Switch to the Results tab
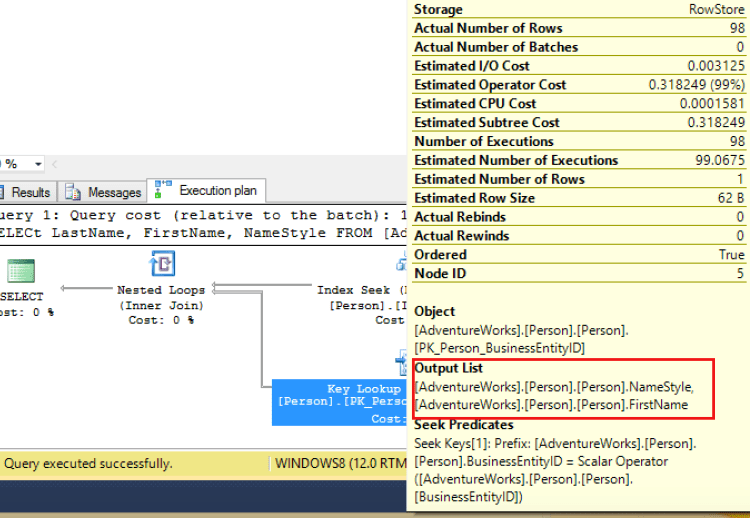Screen dimensions: 750x518 [x=30, y=192]
